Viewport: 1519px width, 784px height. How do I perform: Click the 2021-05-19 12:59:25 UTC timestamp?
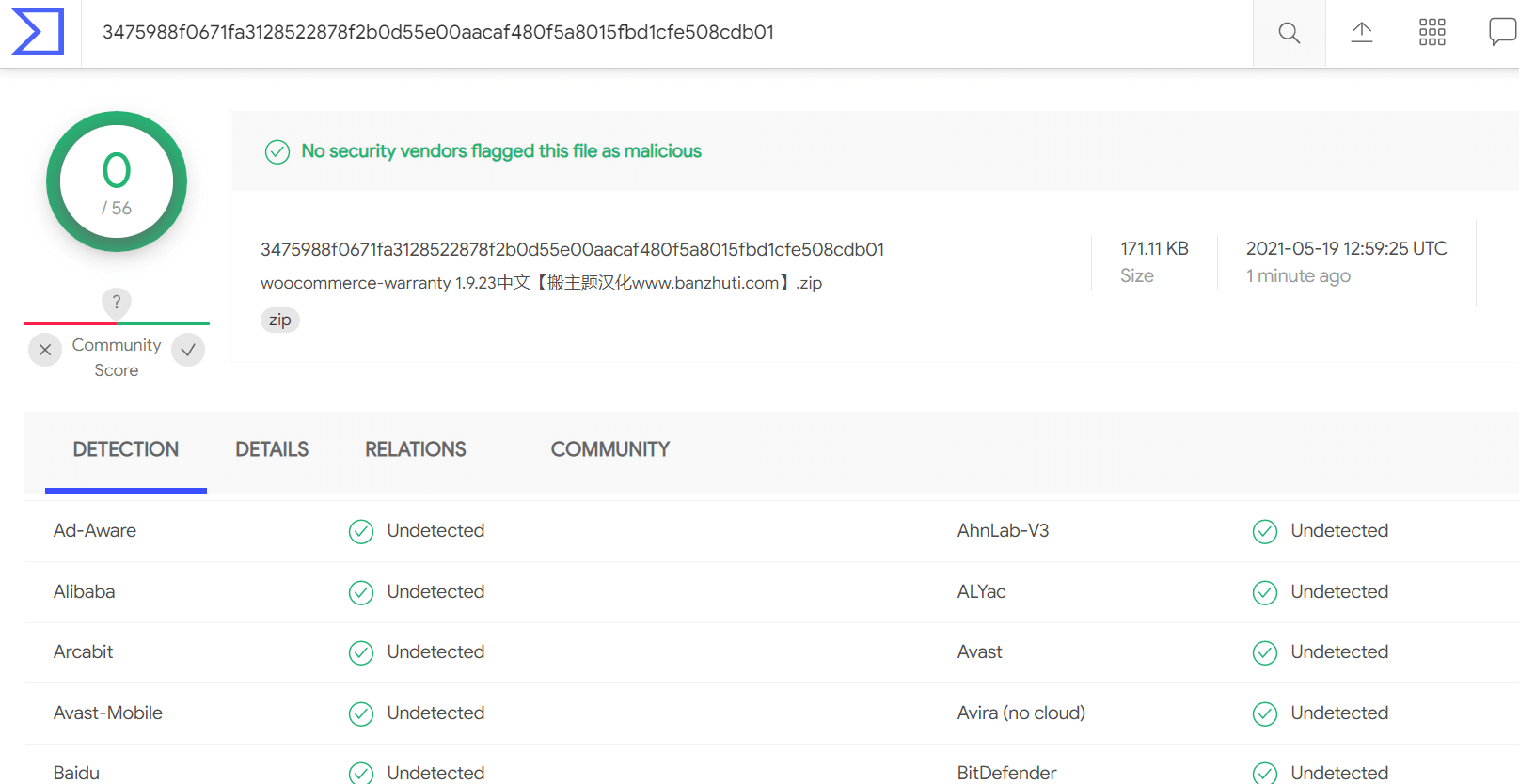(x=1346, y=248)
